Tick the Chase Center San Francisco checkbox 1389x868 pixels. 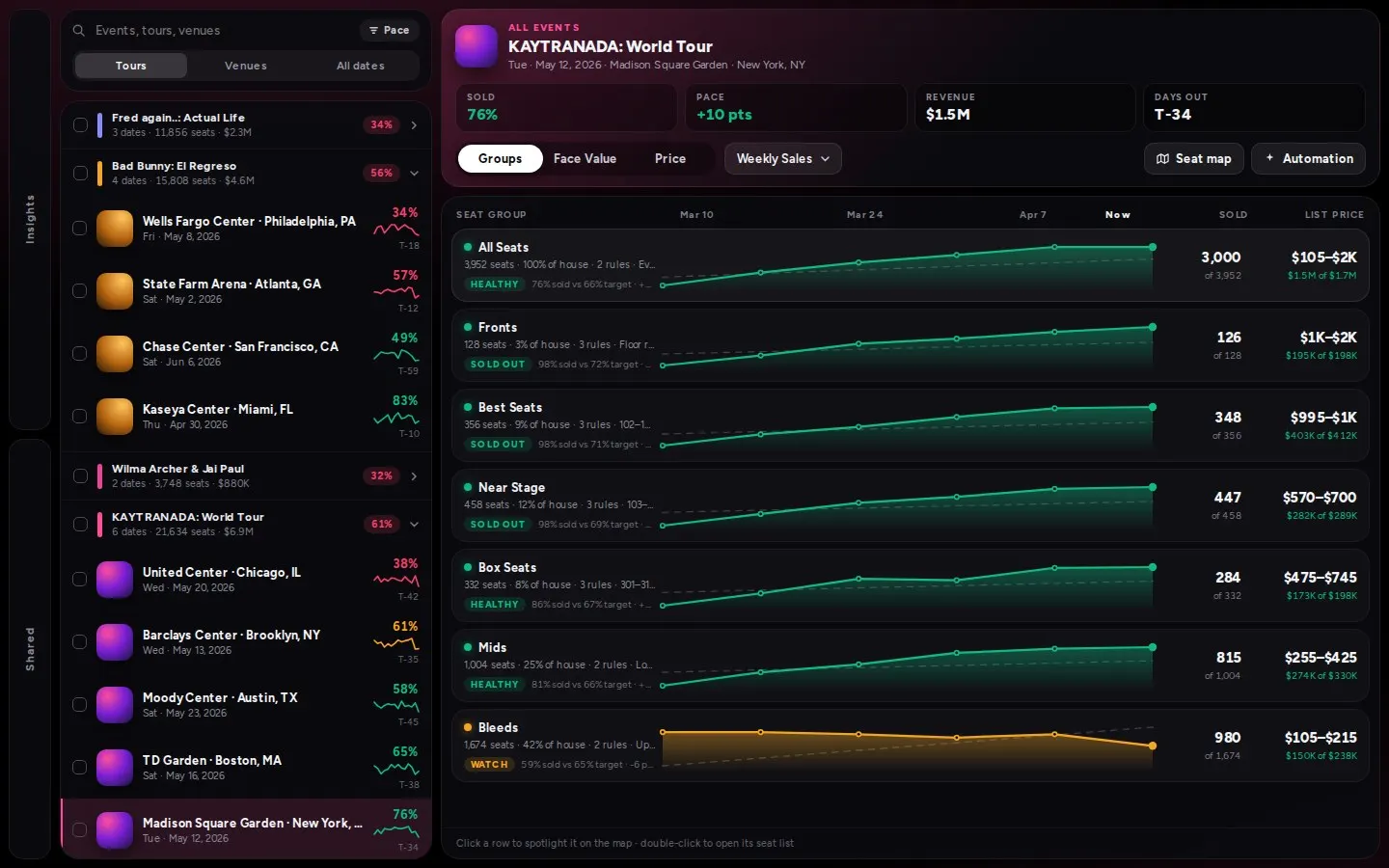point(80,354)
